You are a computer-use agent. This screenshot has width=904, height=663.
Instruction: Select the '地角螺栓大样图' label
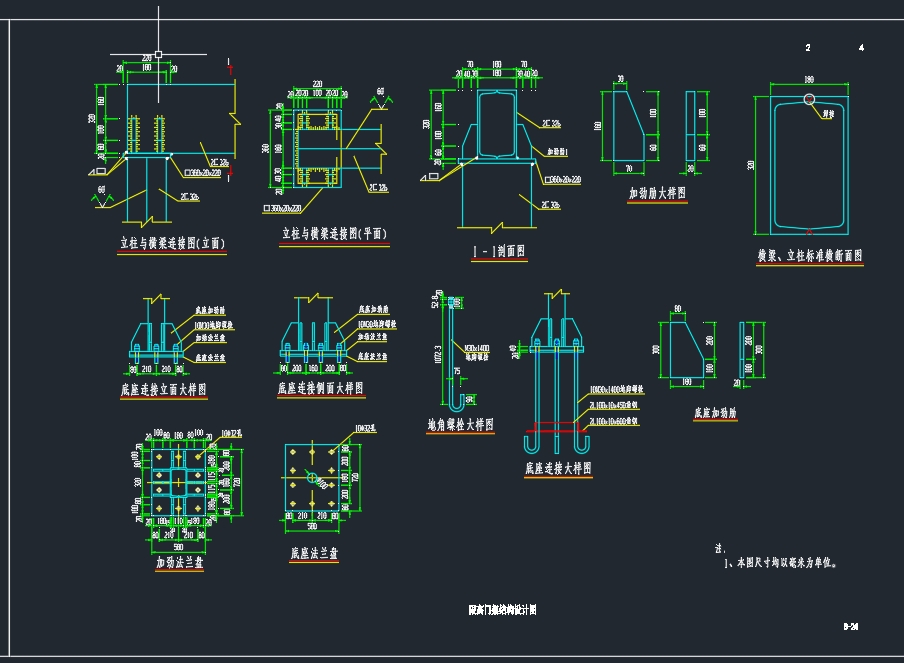pyautogui.click(x=461, y=425)
